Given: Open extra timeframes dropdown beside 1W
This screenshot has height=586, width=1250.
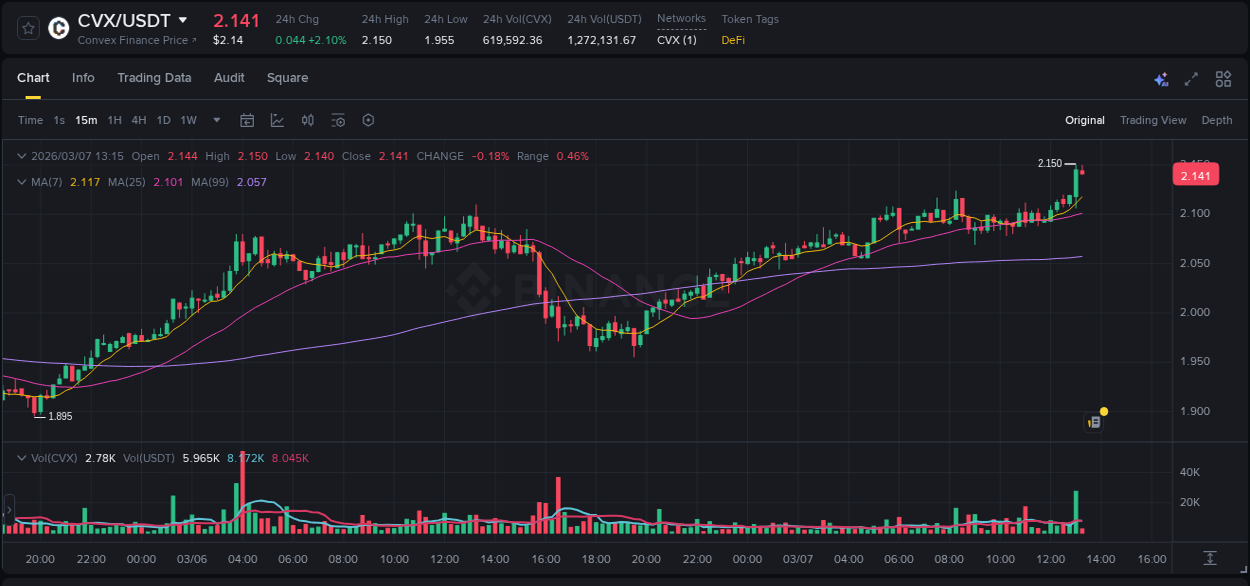Looking at the screenshot, I should [x=215, y=119].
